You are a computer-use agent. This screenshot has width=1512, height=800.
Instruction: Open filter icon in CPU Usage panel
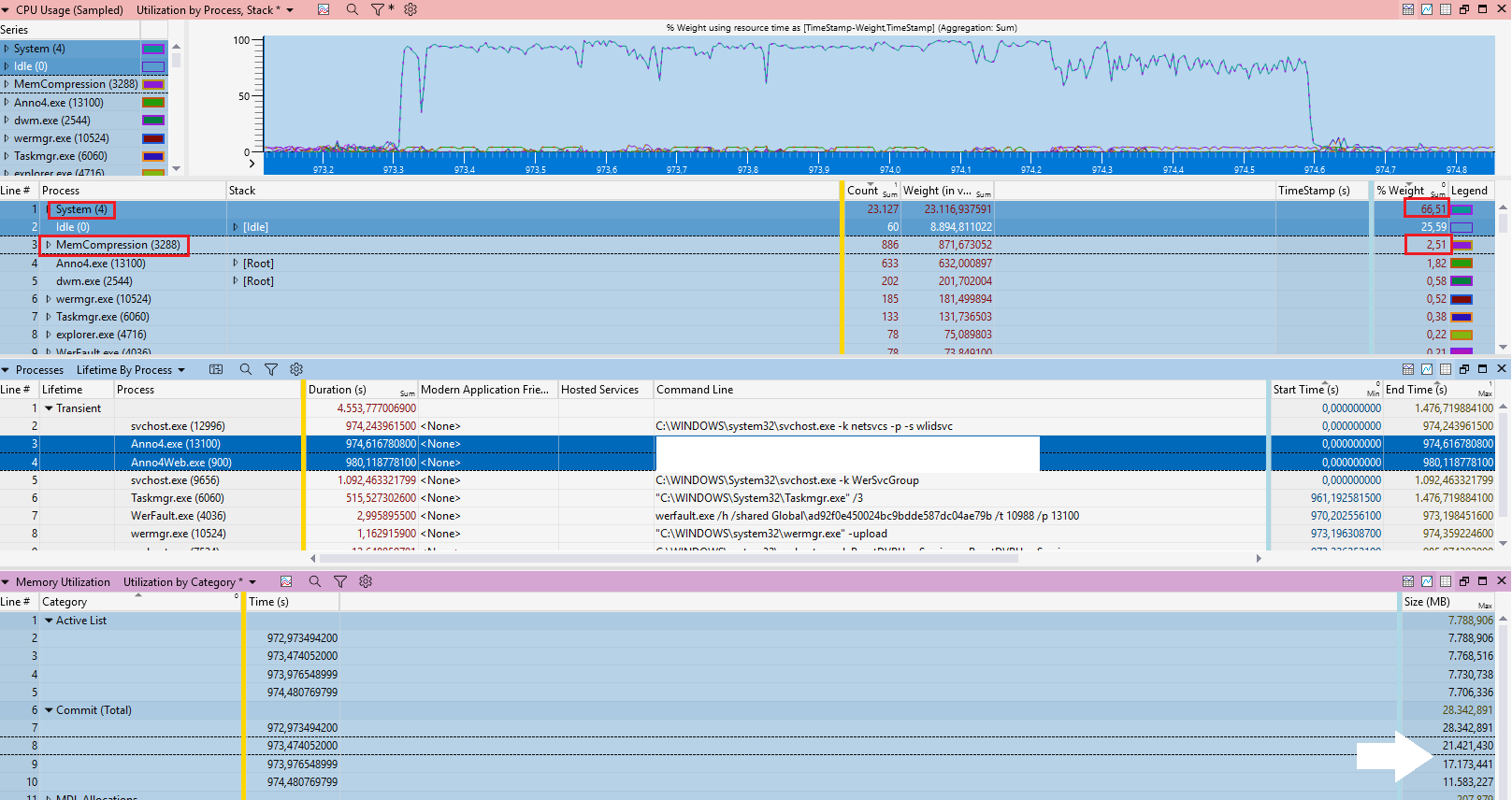click(x=378, y=9)
